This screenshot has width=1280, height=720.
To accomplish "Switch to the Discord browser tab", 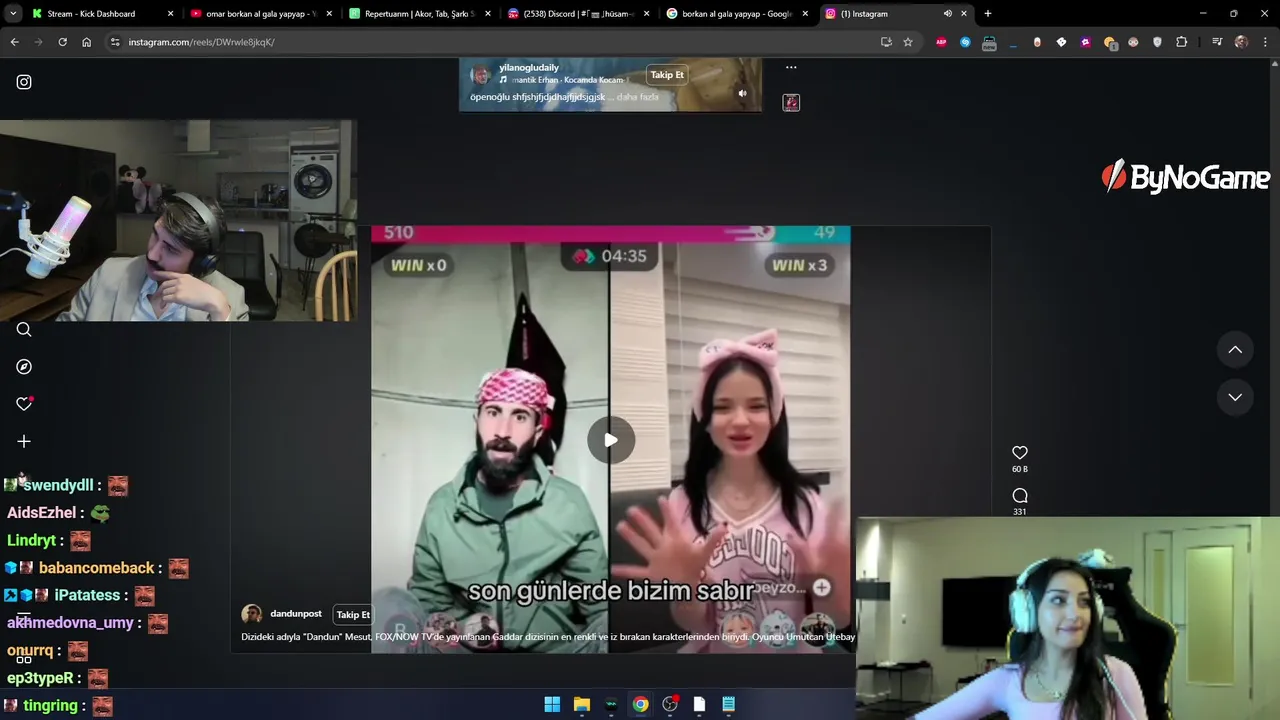I will (579, 14).
